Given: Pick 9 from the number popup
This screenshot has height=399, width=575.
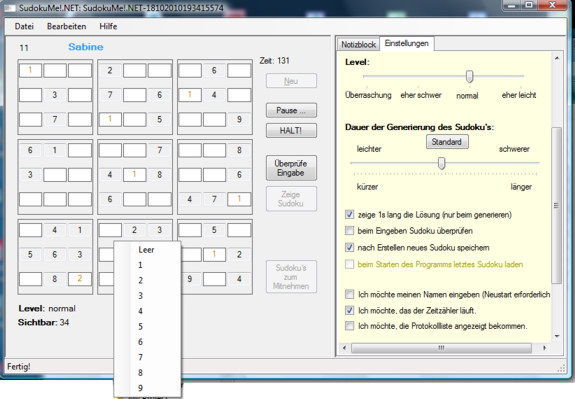Looking at the screenshot, I should 140,388.
